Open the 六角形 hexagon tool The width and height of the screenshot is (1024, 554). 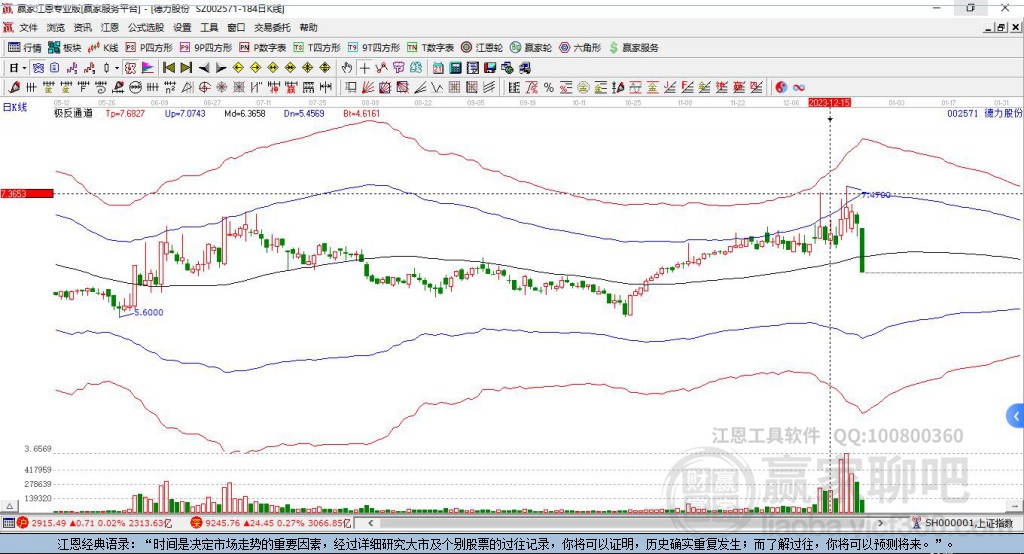tap(580, 48)
